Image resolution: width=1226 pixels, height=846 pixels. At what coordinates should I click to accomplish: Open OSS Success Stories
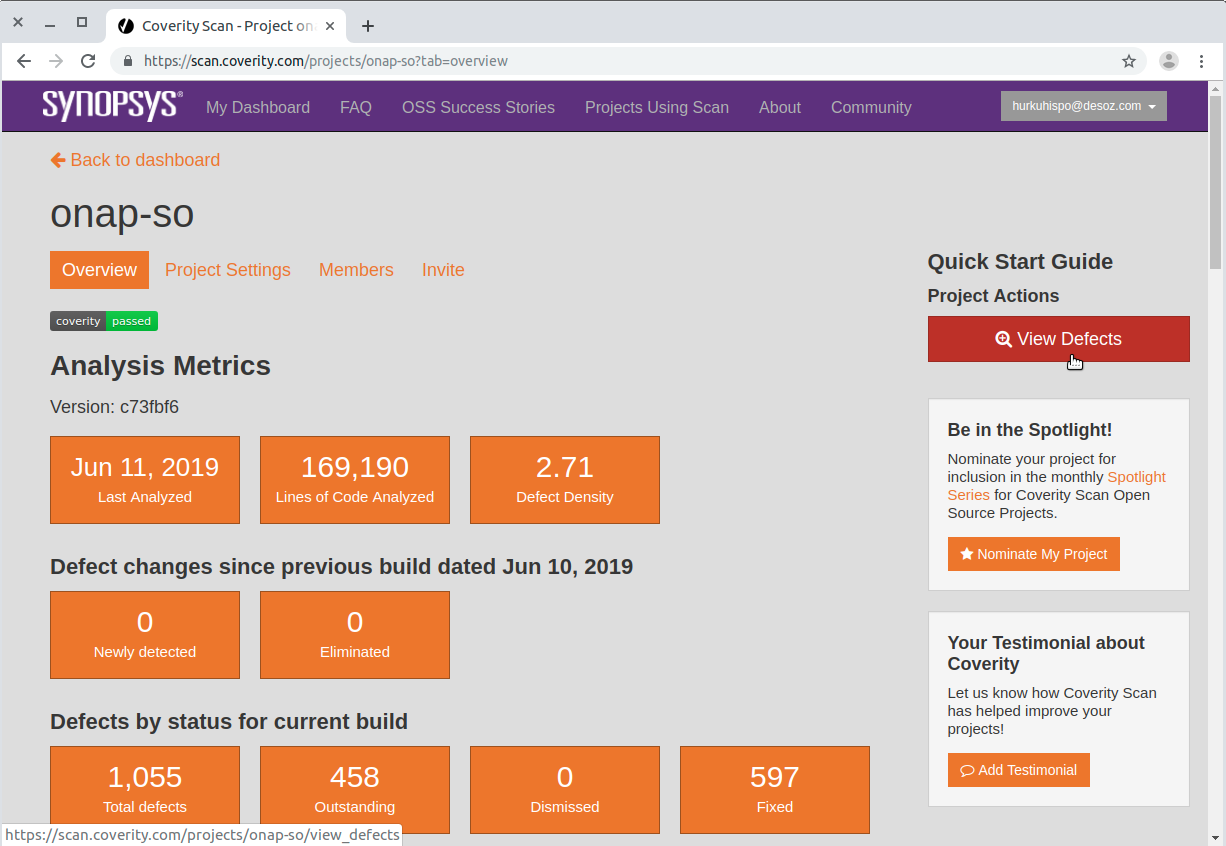point(478,107)
